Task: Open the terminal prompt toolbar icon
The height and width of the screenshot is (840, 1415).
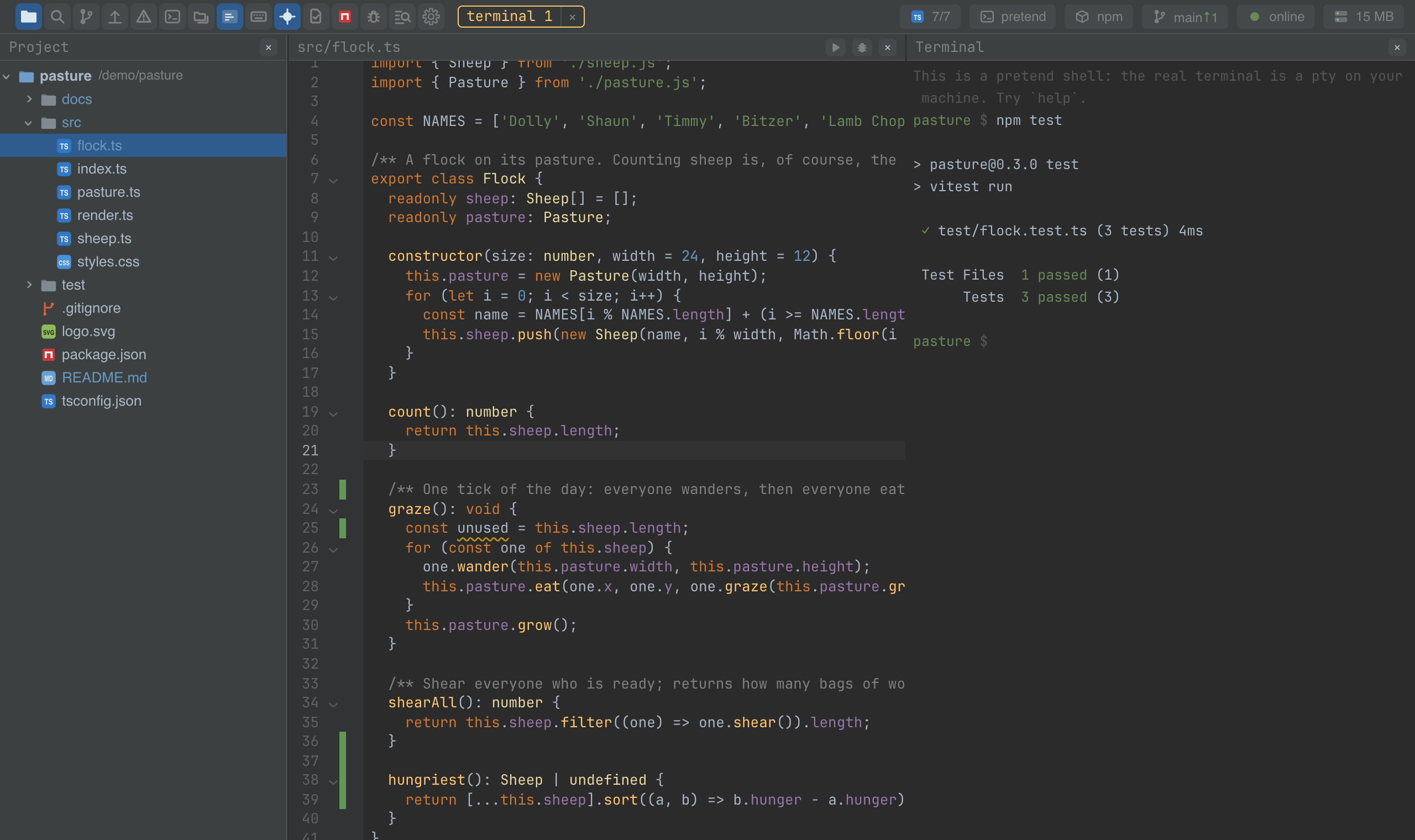Action: 172,17
